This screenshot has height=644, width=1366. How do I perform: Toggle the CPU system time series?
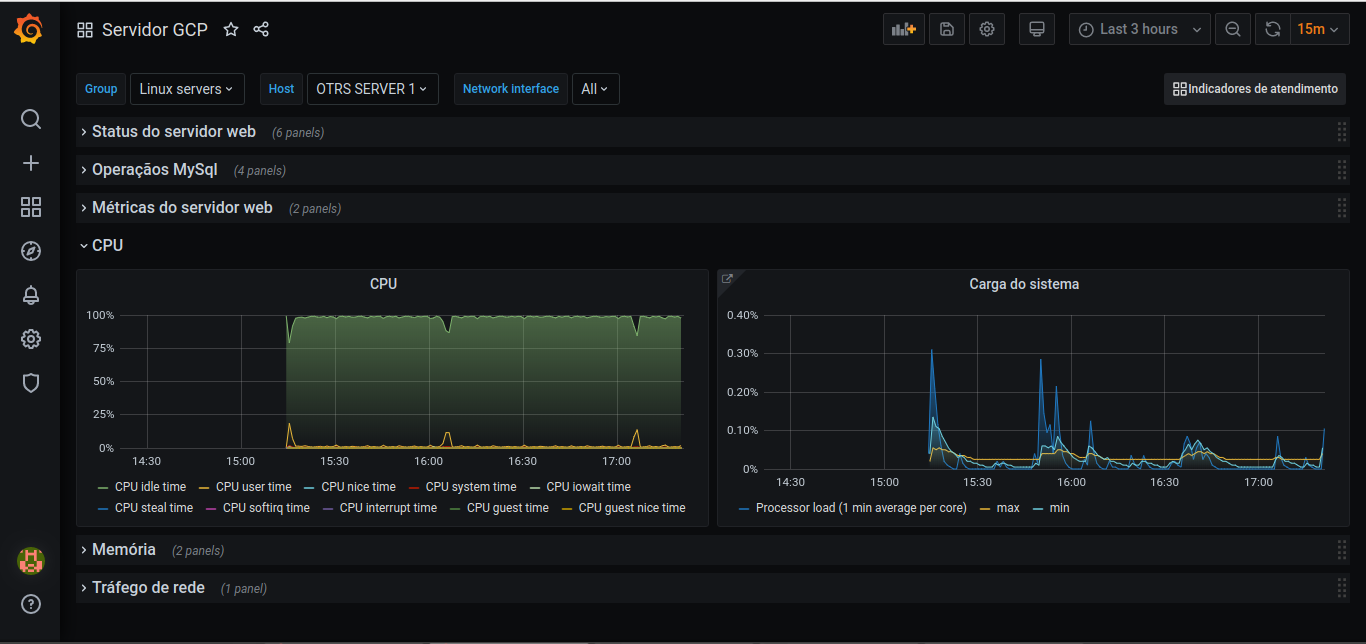click(472, 487)
